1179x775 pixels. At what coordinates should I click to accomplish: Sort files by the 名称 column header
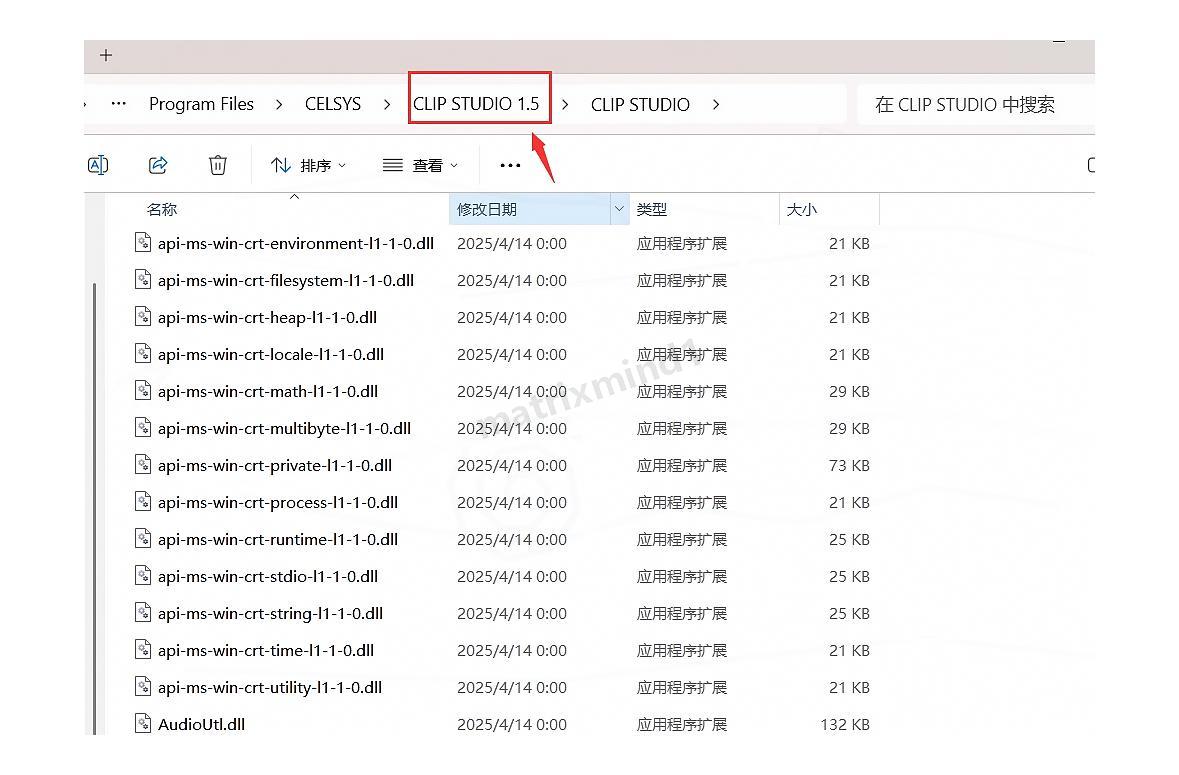click(x=162, y=210)
